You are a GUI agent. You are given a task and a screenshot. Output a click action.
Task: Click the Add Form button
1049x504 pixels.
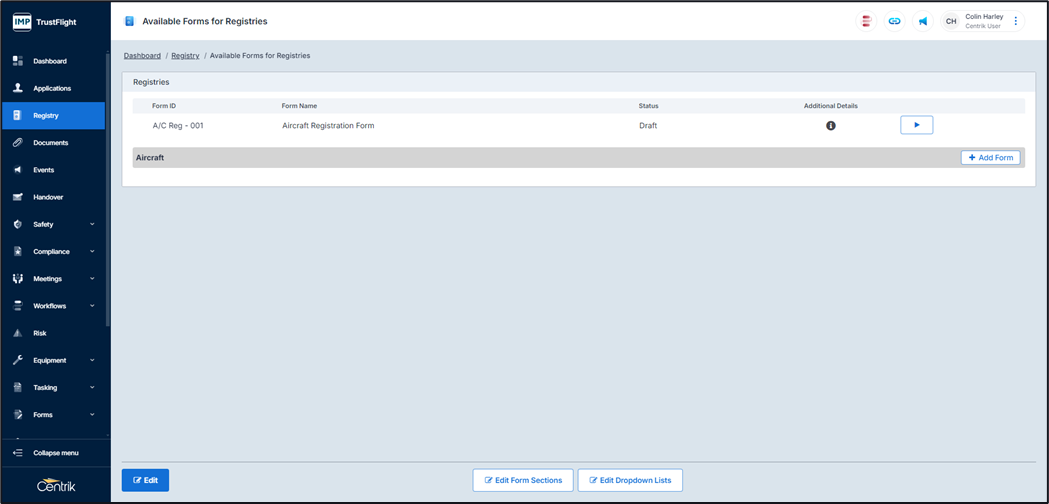coord(990,158)
